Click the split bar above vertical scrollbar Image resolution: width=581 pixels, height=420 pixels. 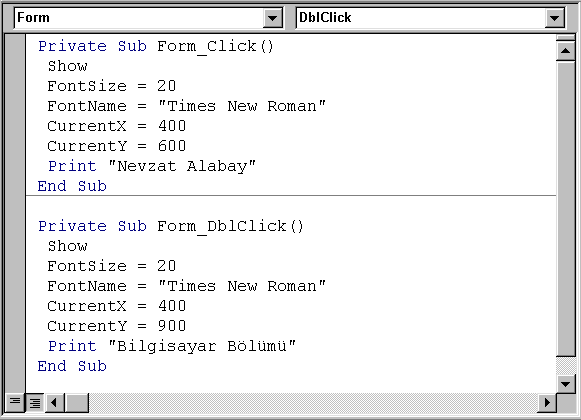565,38
